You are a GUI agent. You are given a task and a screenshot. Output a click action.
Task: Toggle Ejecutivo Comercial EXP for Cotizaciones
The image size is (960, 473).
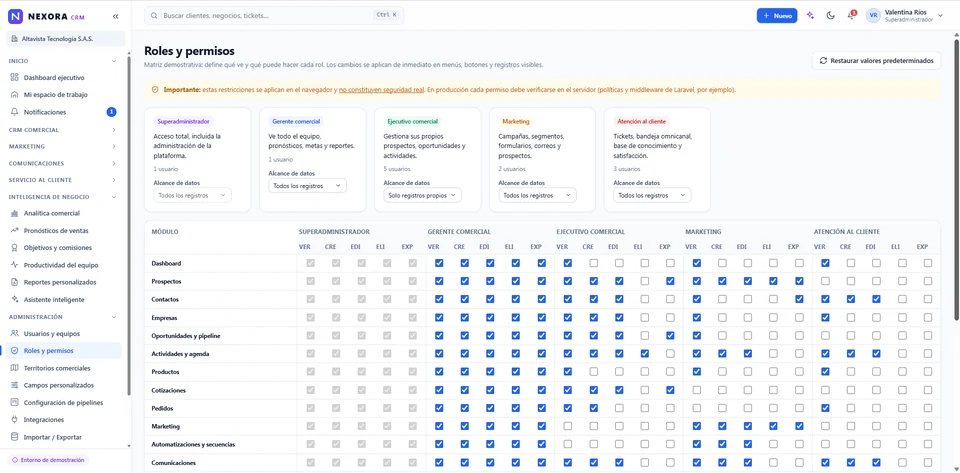(x=670, y=390)
